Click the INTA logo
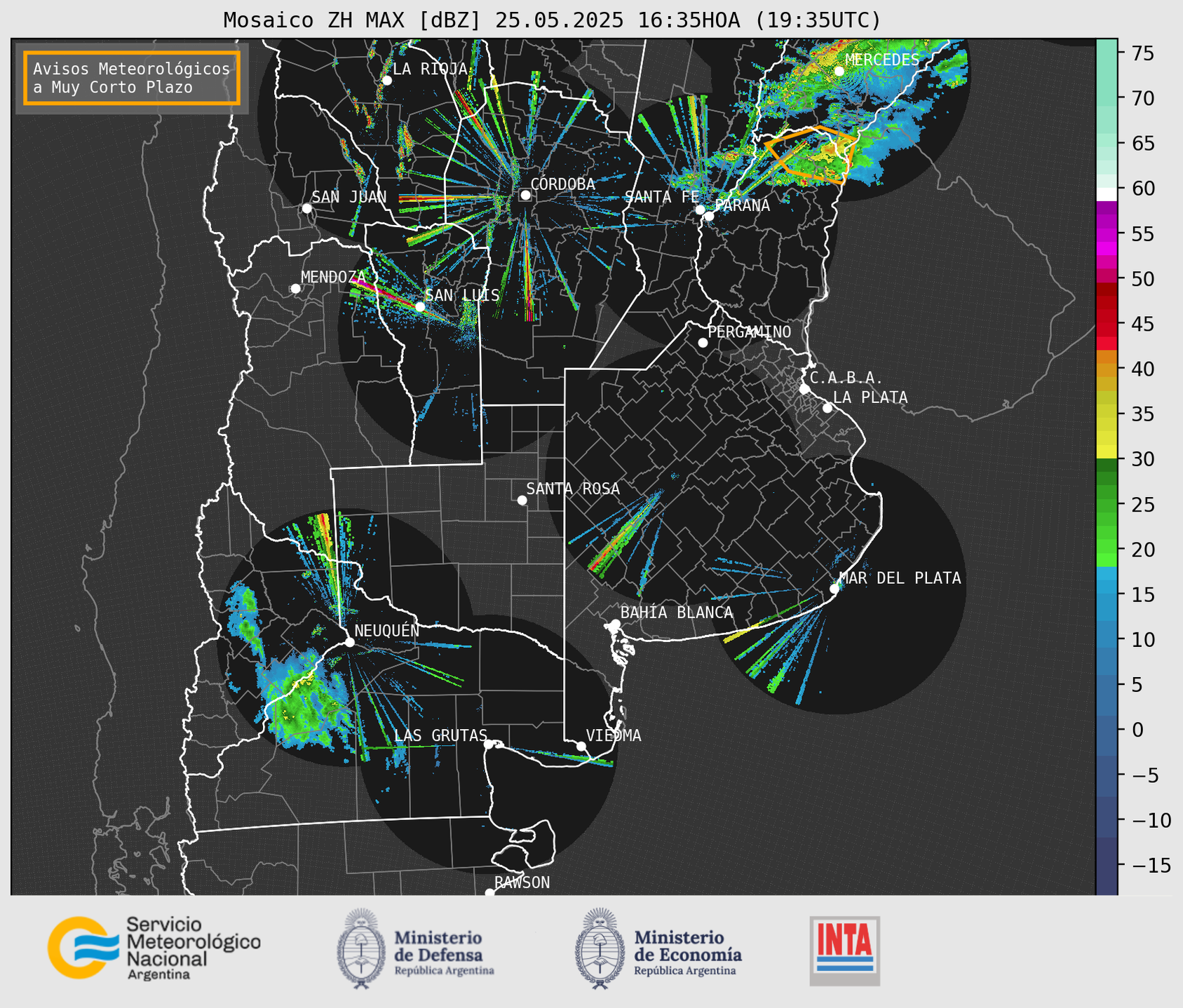Viewport: 1183px width, 1008px height. click(x=845, y=951)
